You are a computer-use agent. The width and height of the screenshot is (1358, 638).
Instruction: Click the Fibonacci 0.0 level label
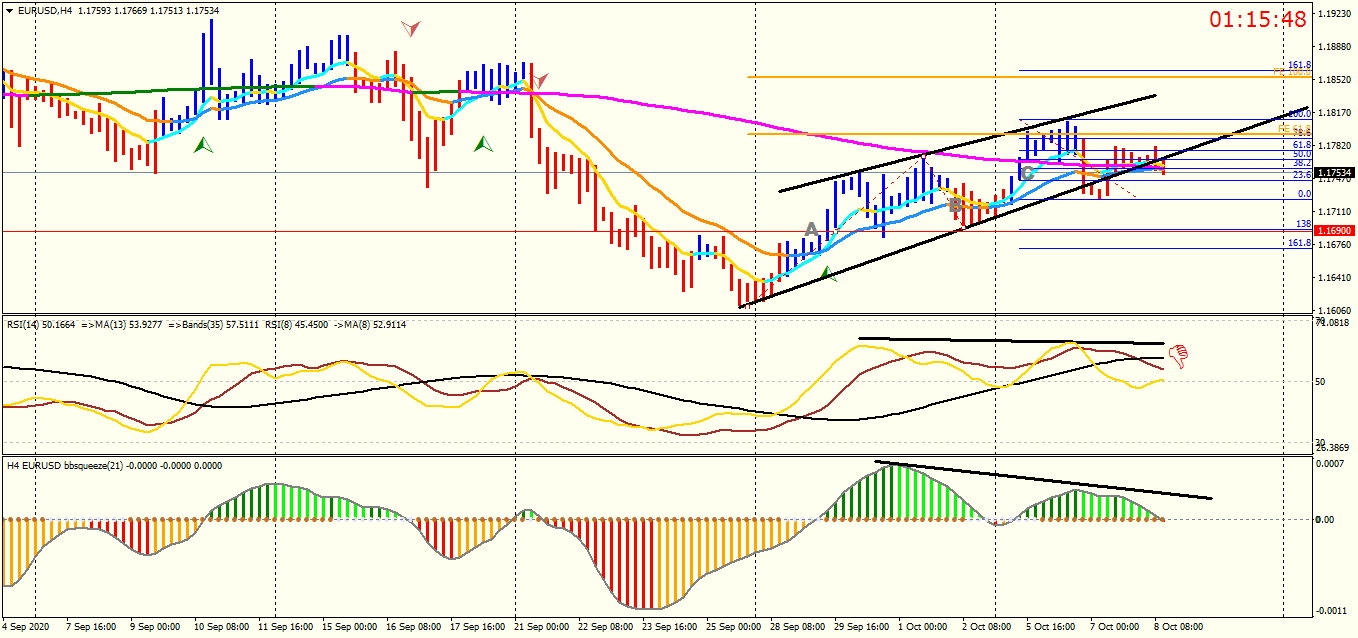click(x=1305, y=194)
